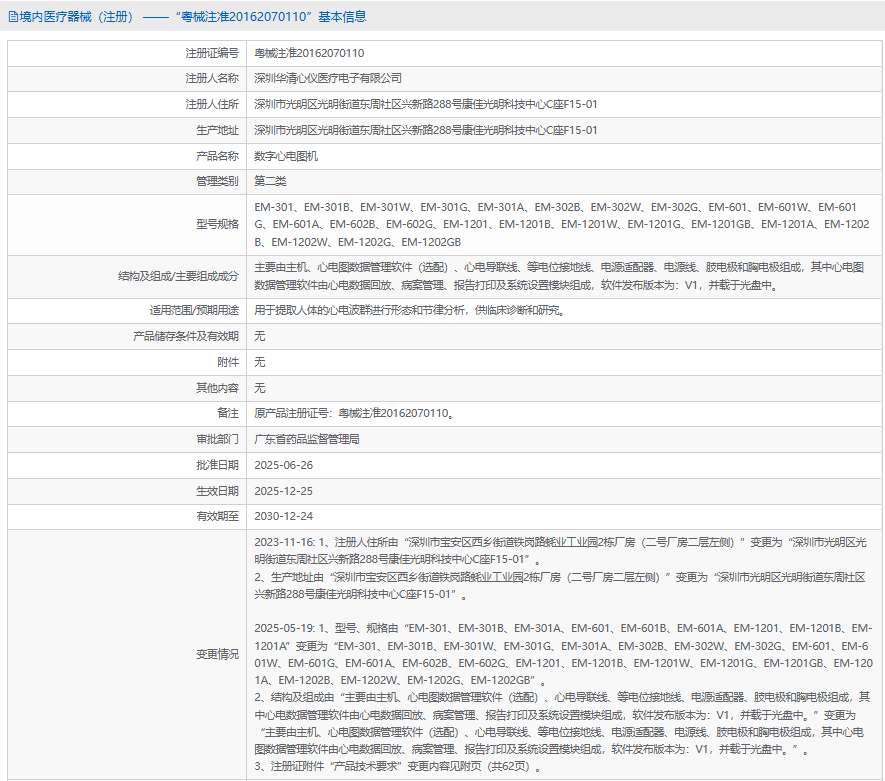Viewport: 885px width, 781px height.
Task: Click management class value 第二类
Action: pos(270,181)
